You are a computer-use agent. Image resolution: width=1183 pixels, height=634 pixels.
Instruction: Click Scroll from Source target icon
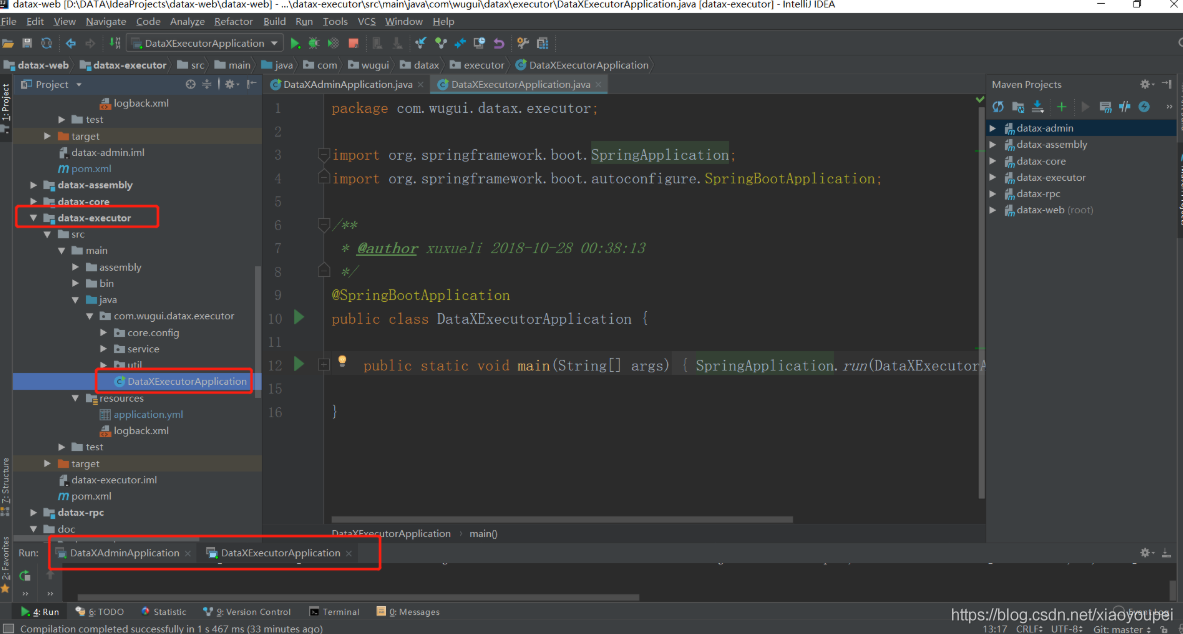click(x=191, y=85)
